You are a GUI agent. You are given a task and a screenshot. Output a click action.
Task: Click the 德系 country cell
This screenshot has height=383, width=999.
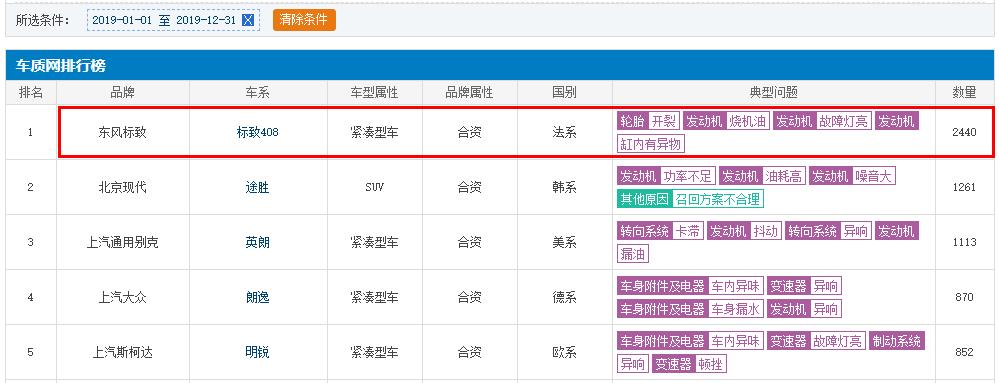point(564,297)
